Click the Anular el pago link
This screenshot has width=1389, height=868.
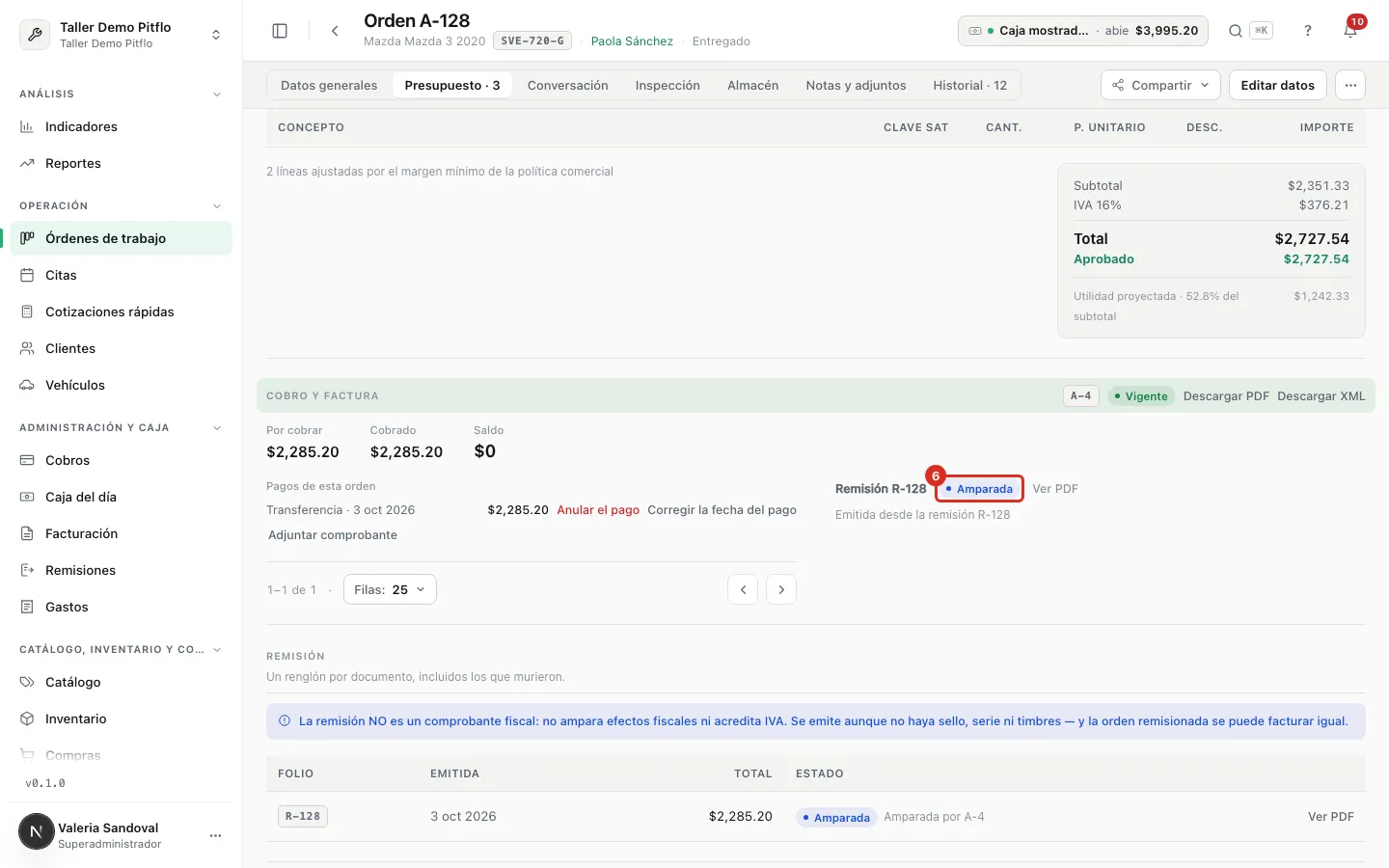[x=598, y=510]
